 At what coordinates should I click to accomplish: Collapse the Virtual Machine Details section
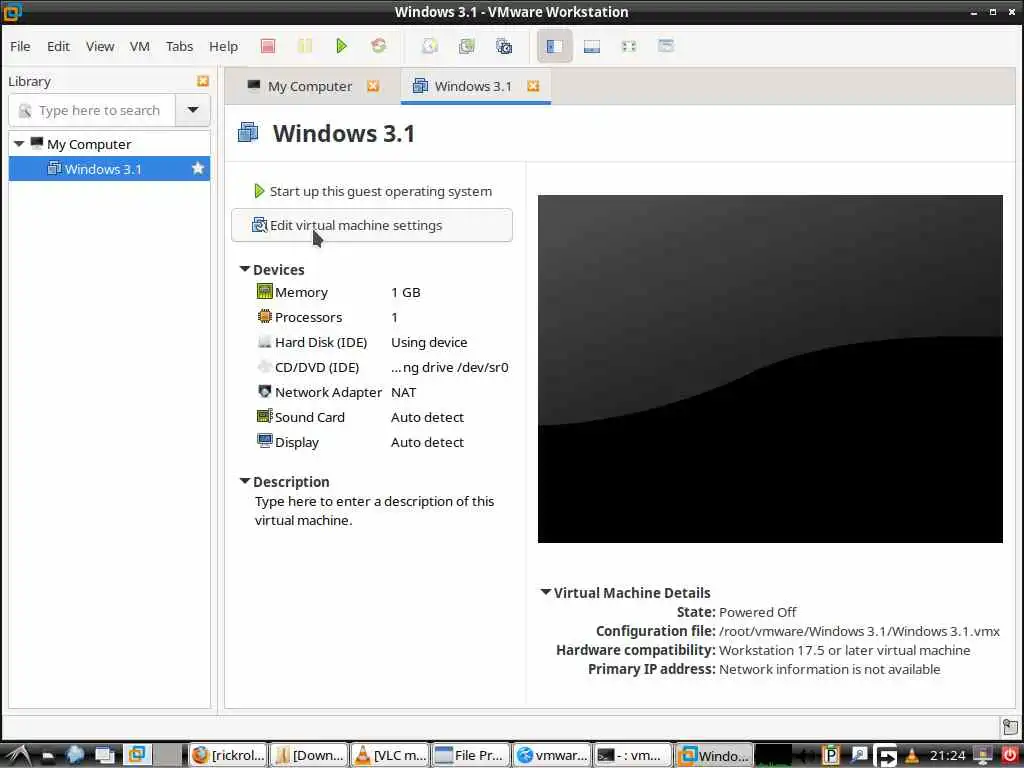[x=546, y=592]
